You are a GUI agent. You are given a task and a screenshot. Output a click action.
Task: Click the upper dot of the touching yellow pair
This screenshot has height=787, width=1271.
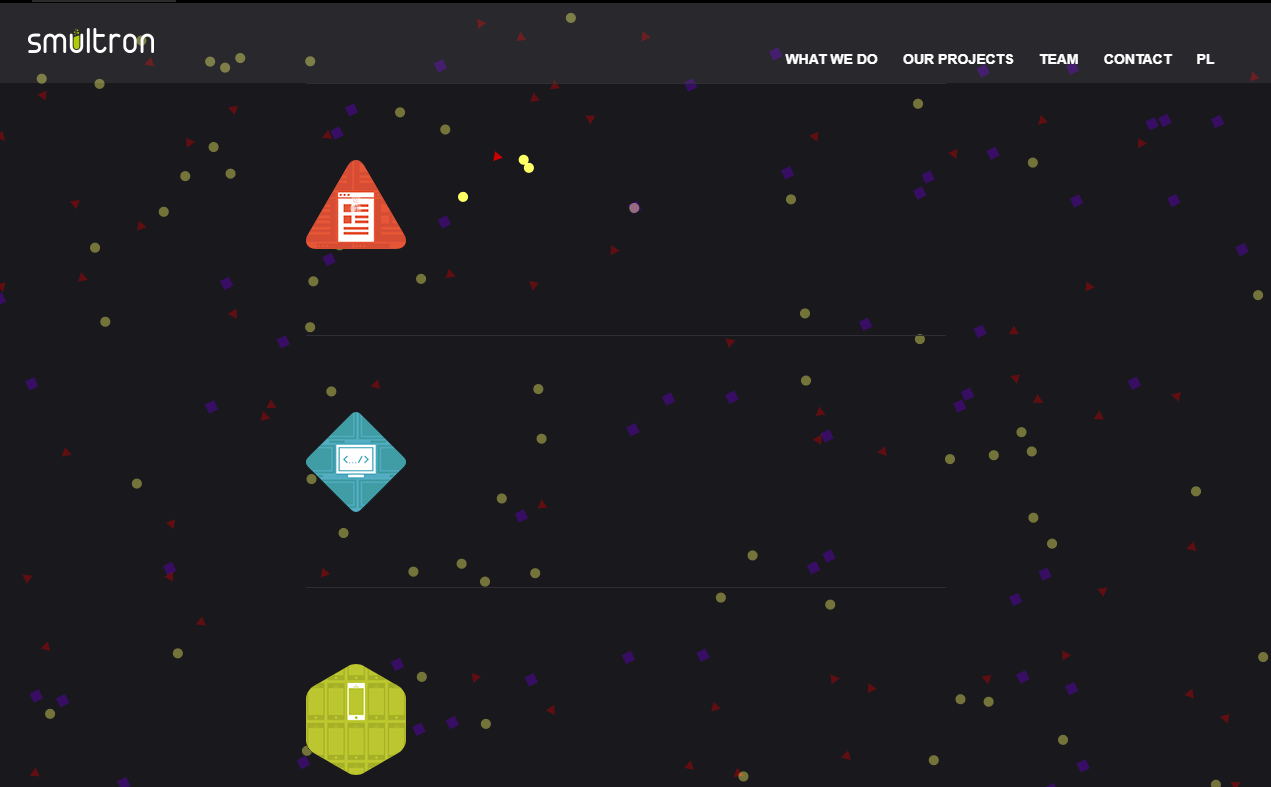523,159
